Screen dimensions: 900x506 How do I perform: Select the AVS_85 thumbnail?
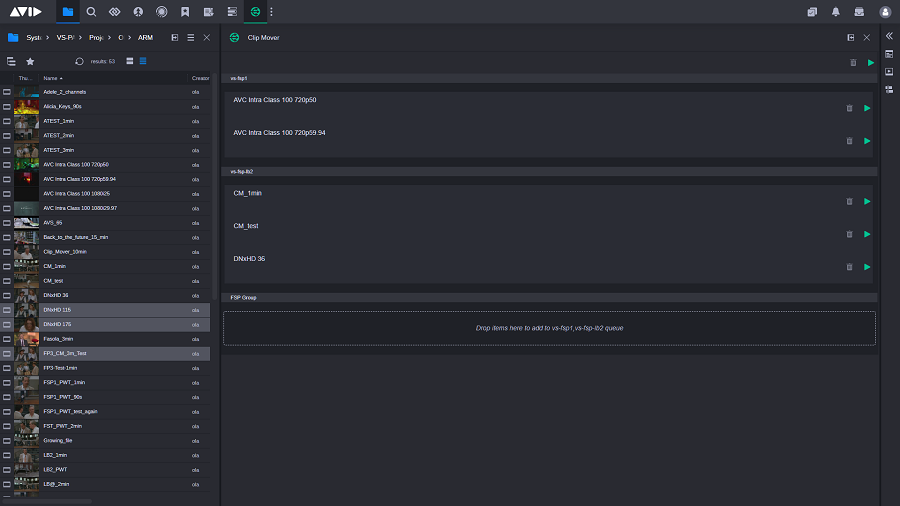[26, 223]
